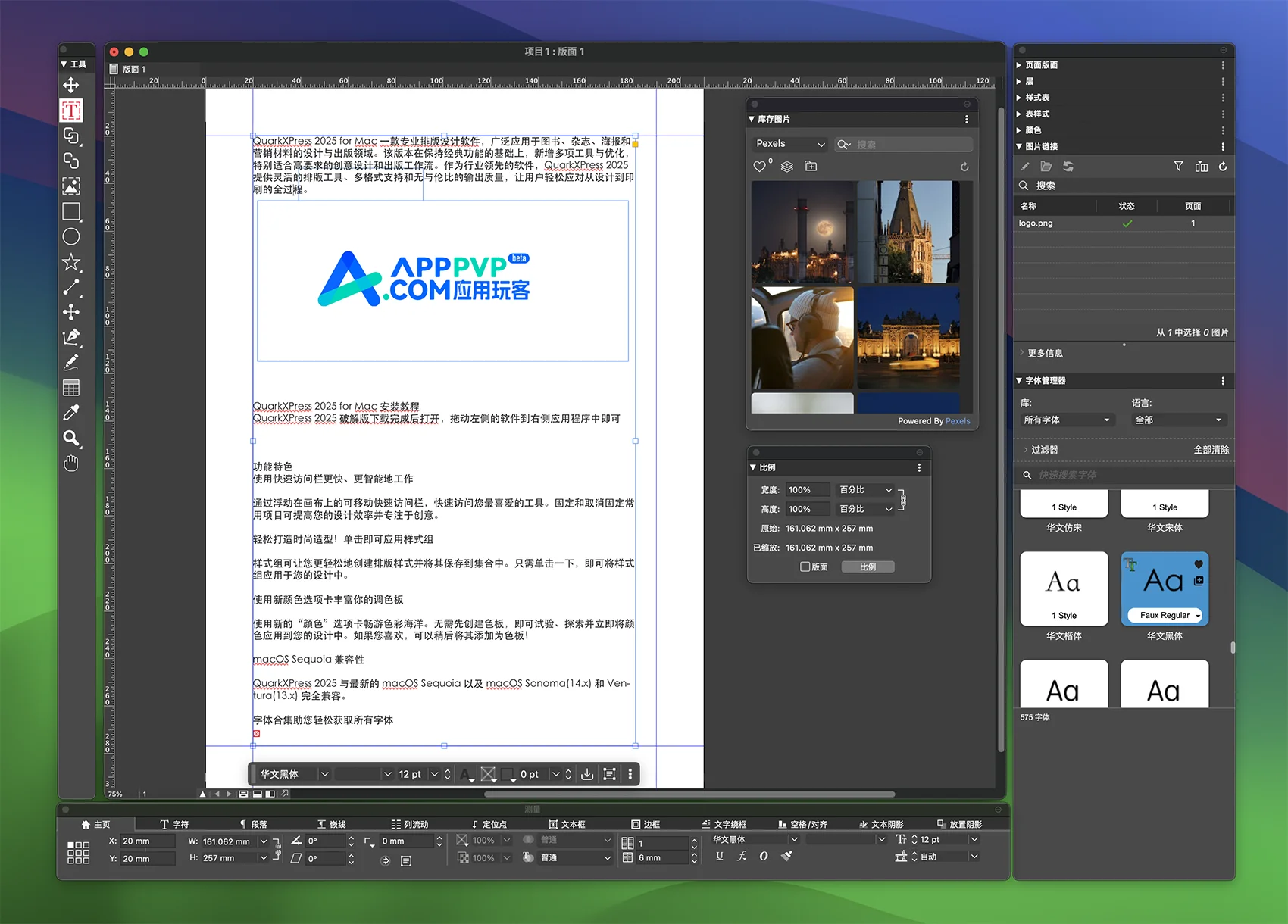Refresh the Image Links list

(x=1223, y=167)
